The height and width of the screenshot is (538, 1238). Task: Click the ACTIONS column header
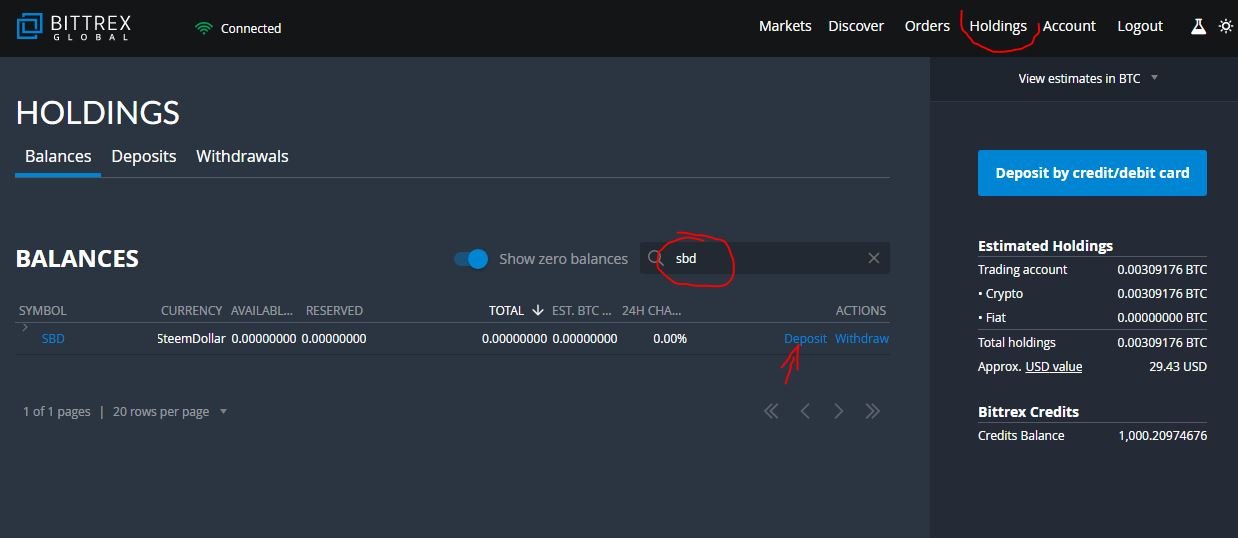tap(861, 311)
